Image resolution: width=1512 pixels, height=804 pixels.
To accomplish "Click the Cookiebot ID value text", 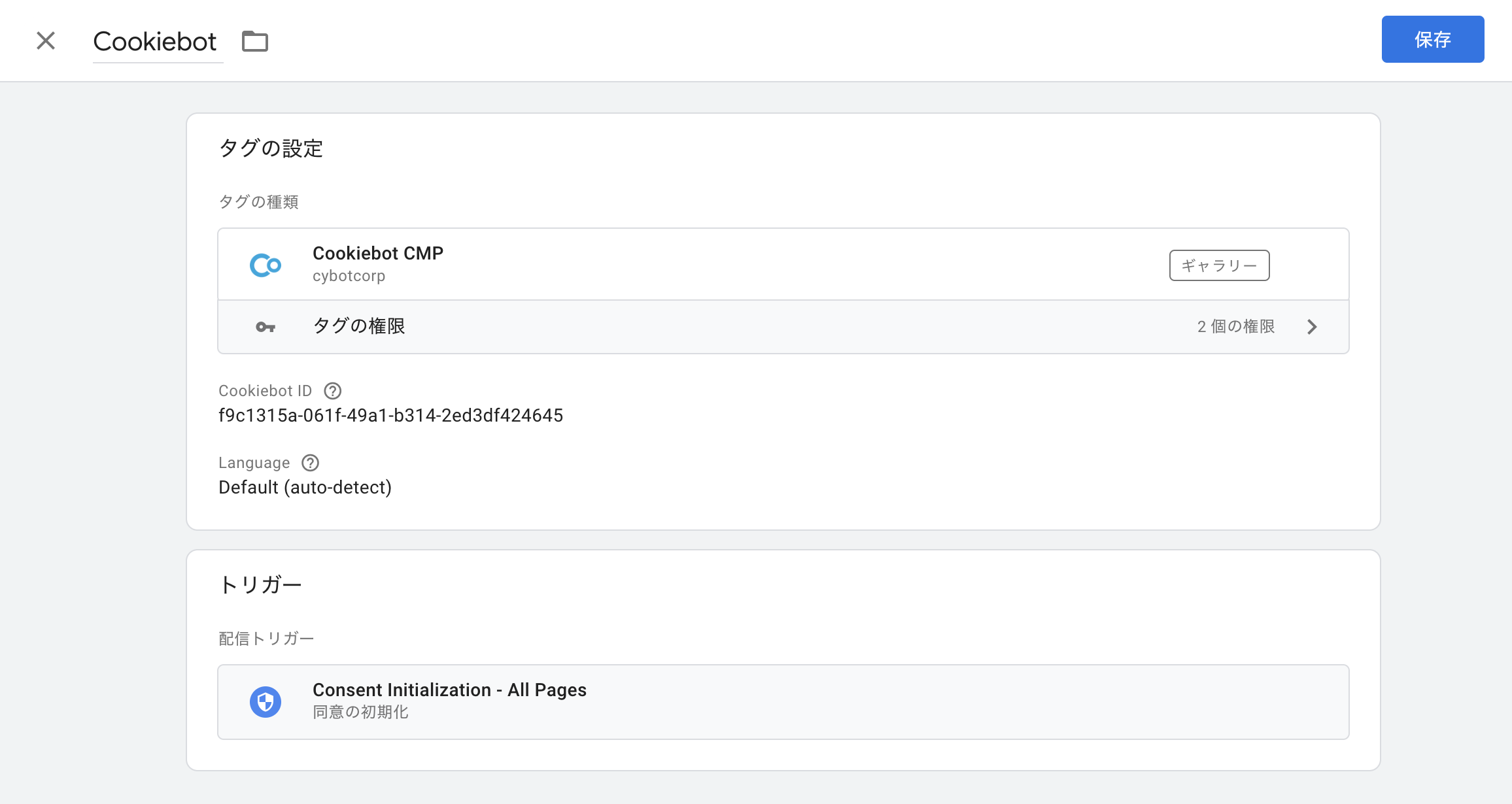I will pos(390,416).
